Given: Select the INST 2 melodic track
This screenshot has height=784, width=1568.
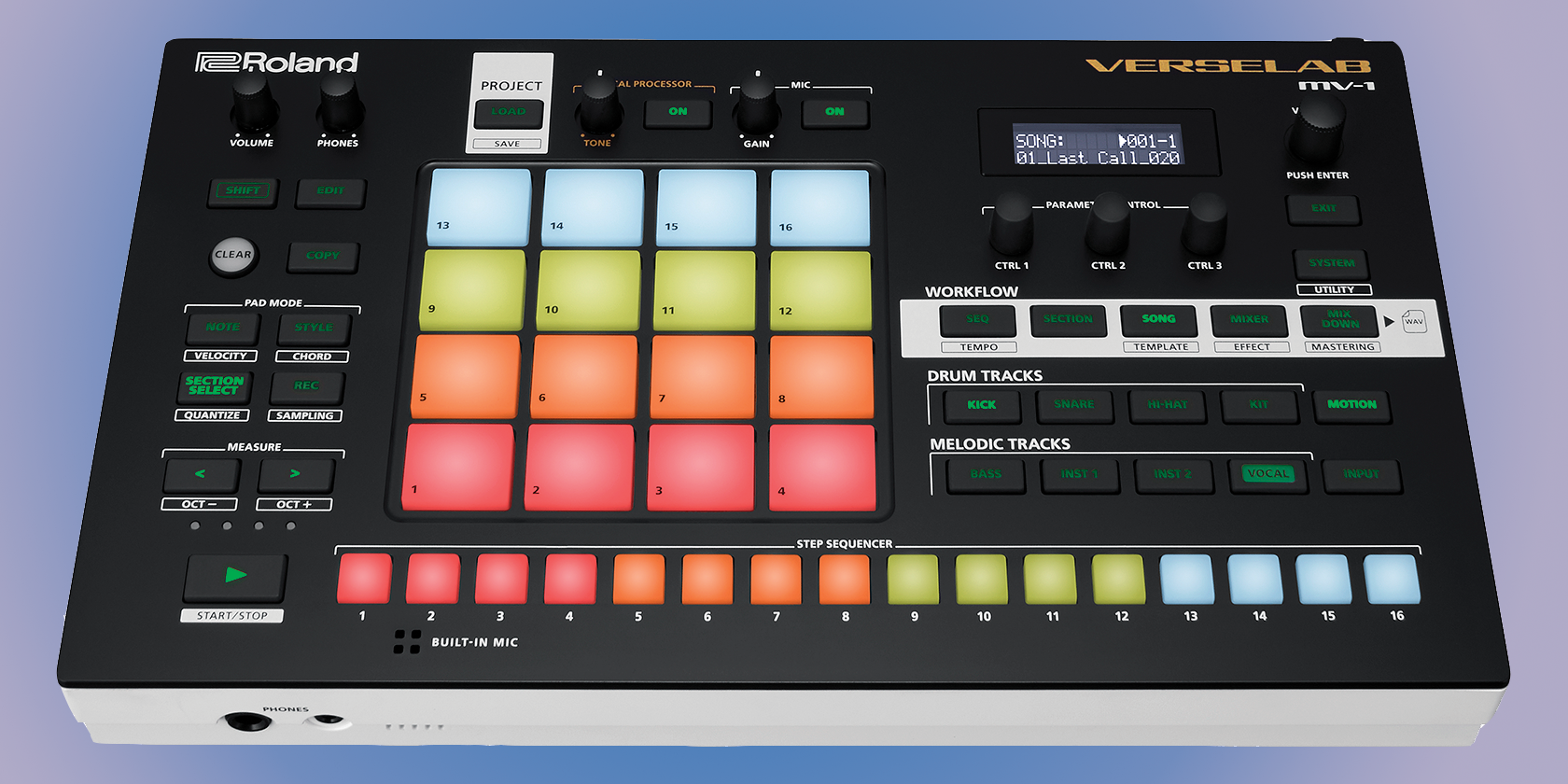Looking at the screenshot, I should coord(1173,475).
